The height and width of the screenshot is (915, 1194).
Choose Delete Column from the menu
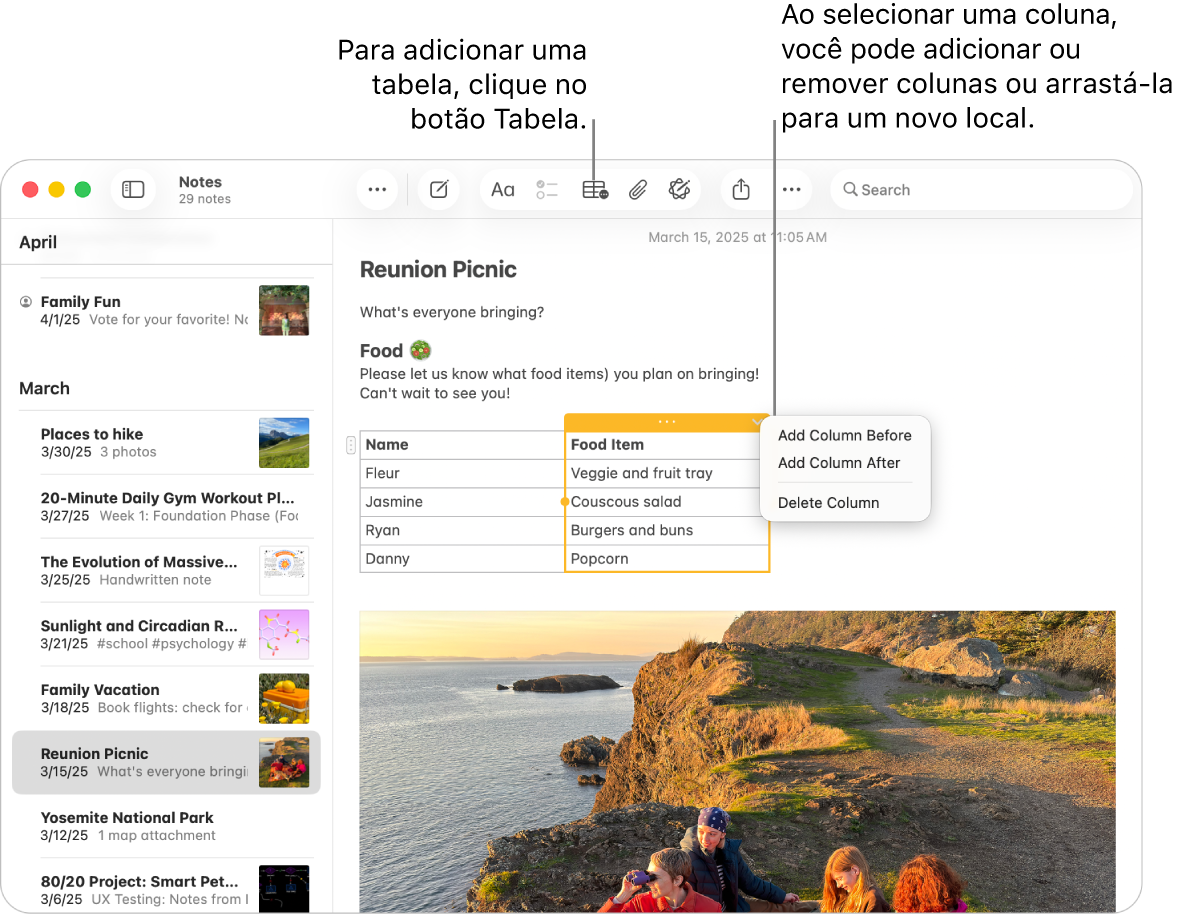pyautogui.click(x=828, y=503)
